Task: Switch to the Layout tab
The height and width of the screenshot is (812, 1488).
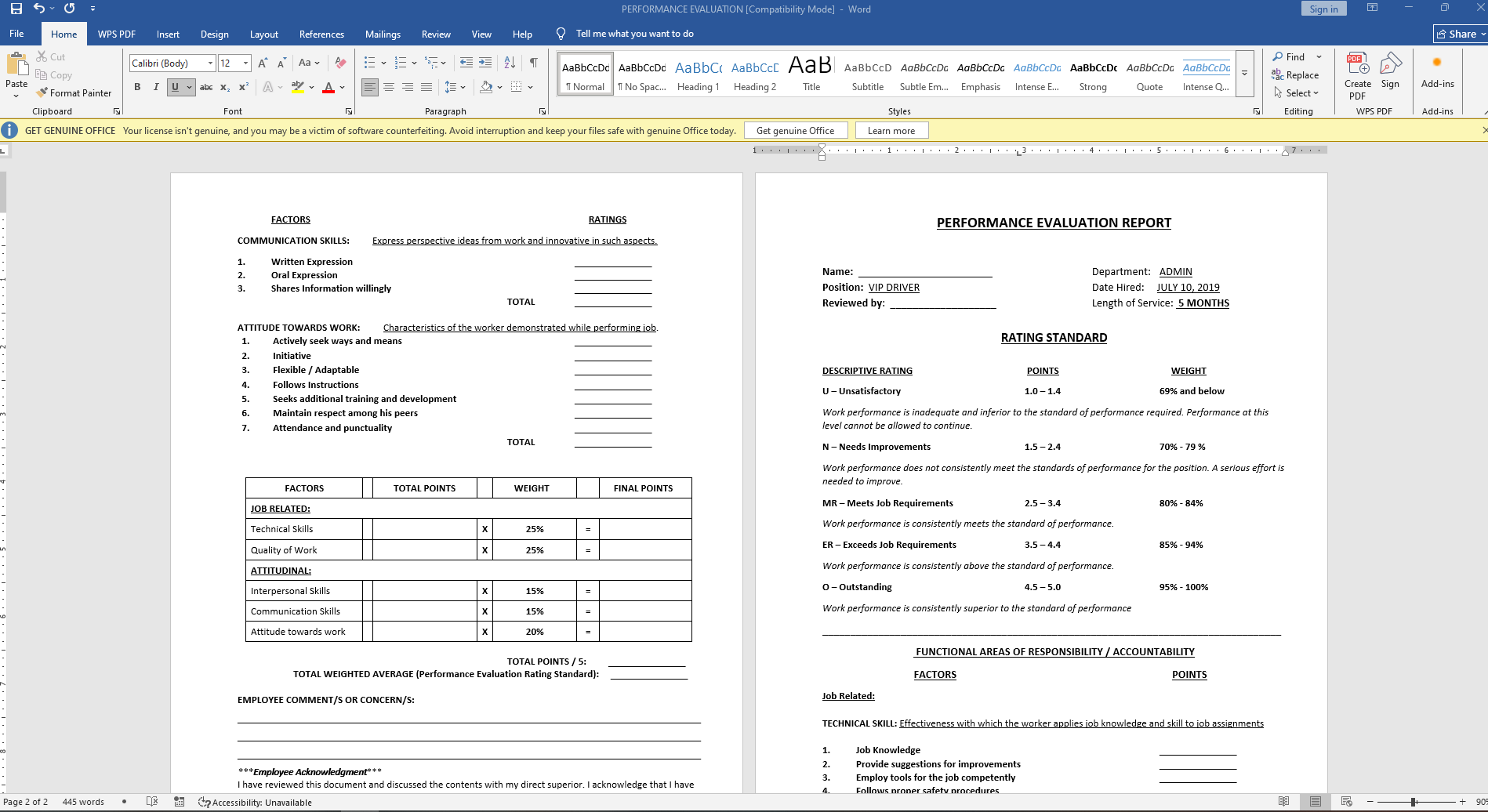Action: click(x=264, y=34)
